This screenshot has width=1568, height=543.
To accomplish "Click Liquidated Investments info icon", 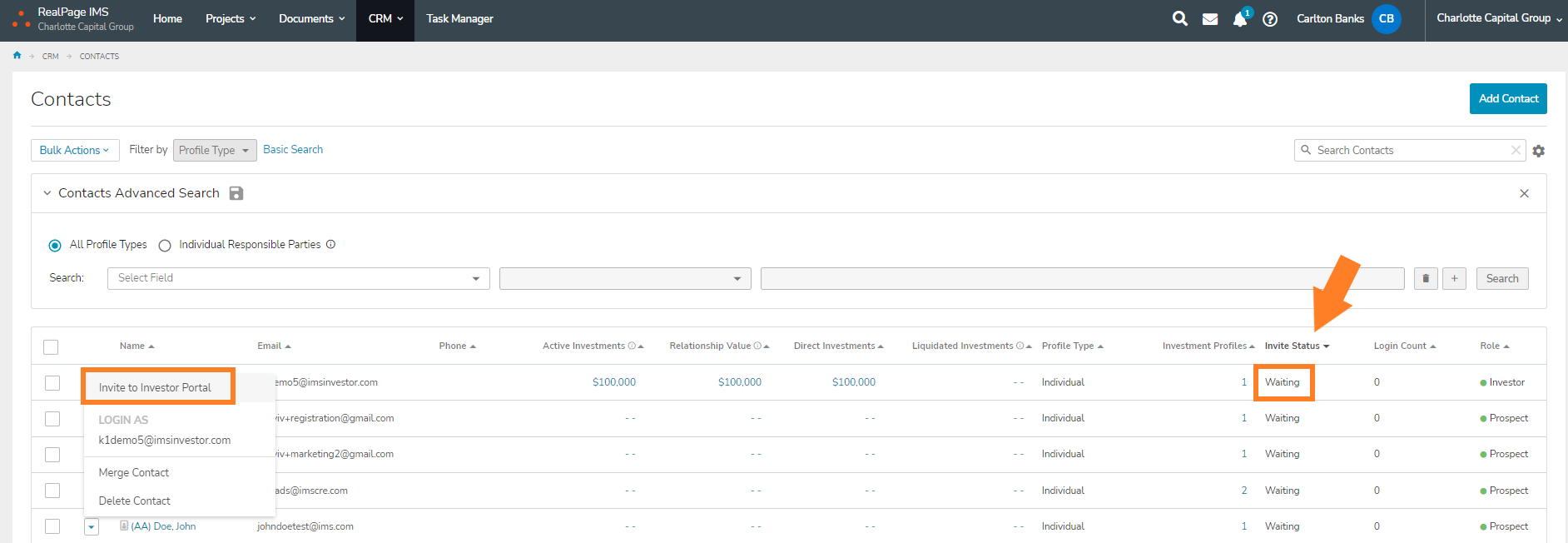I will point(1020,346).
